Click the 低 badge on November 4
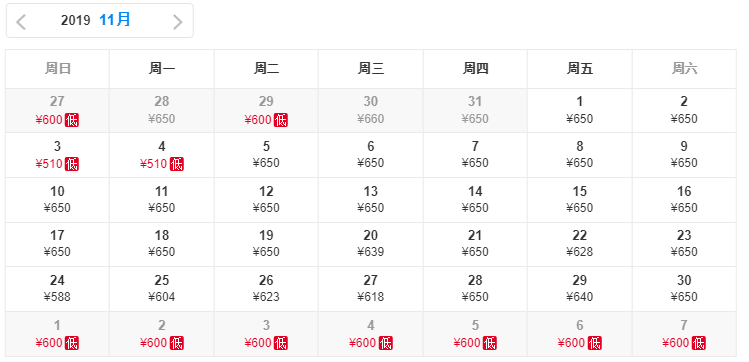 click(x=176, y=164)
